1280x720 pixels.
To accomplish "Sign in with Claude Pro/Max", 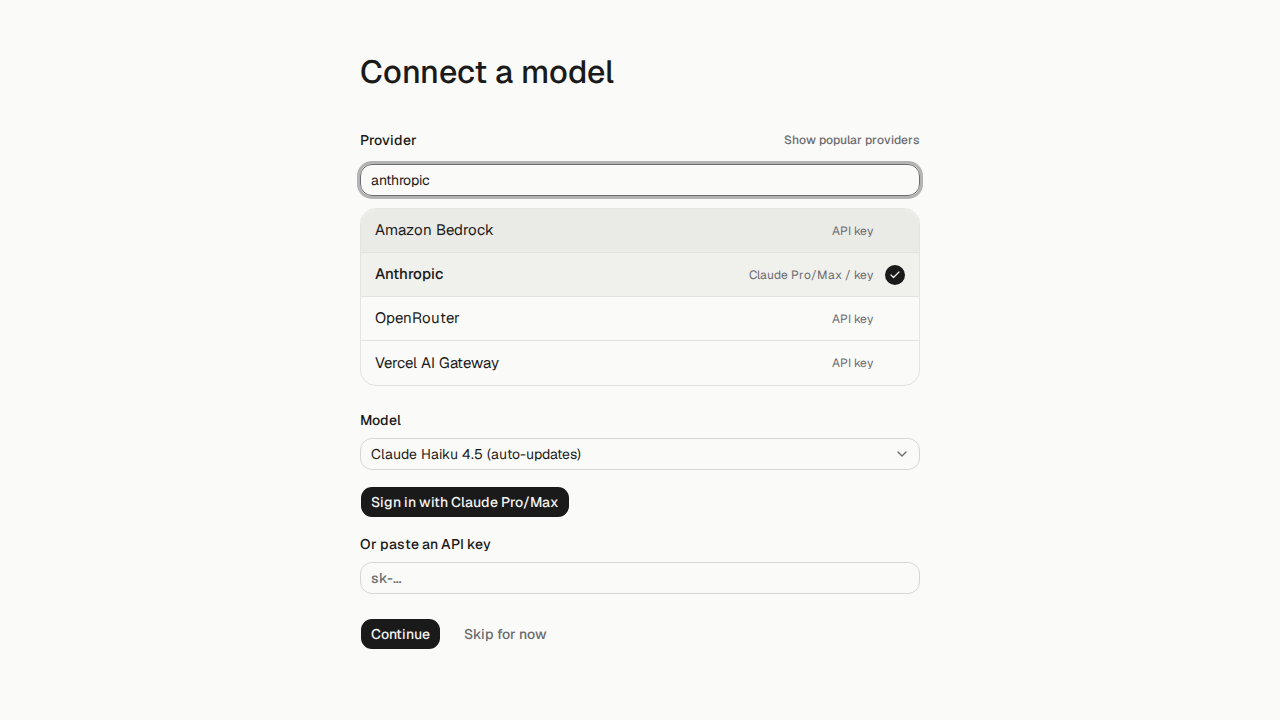I will point(465,502).
